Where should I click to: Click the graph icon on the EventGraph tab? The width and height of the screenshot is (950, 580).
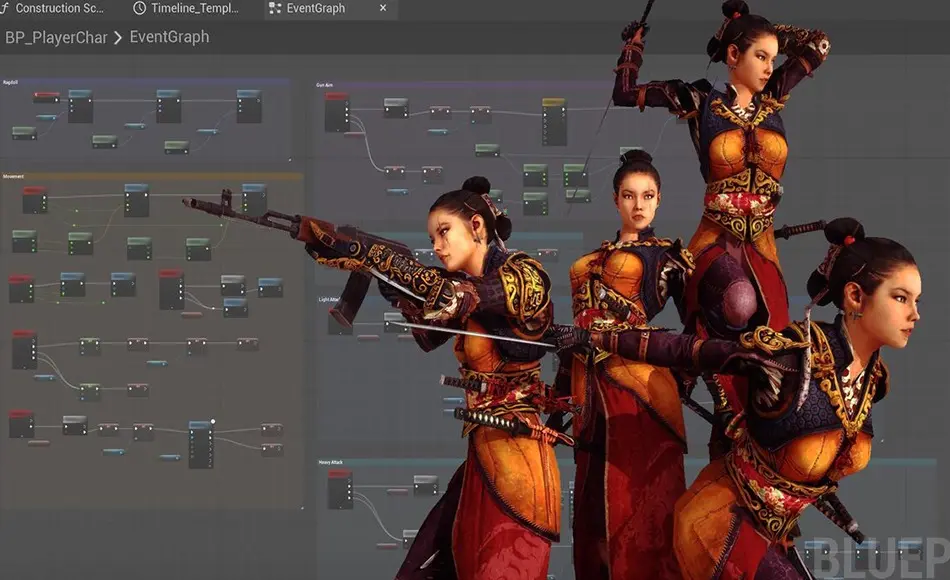tap(273, 8)
